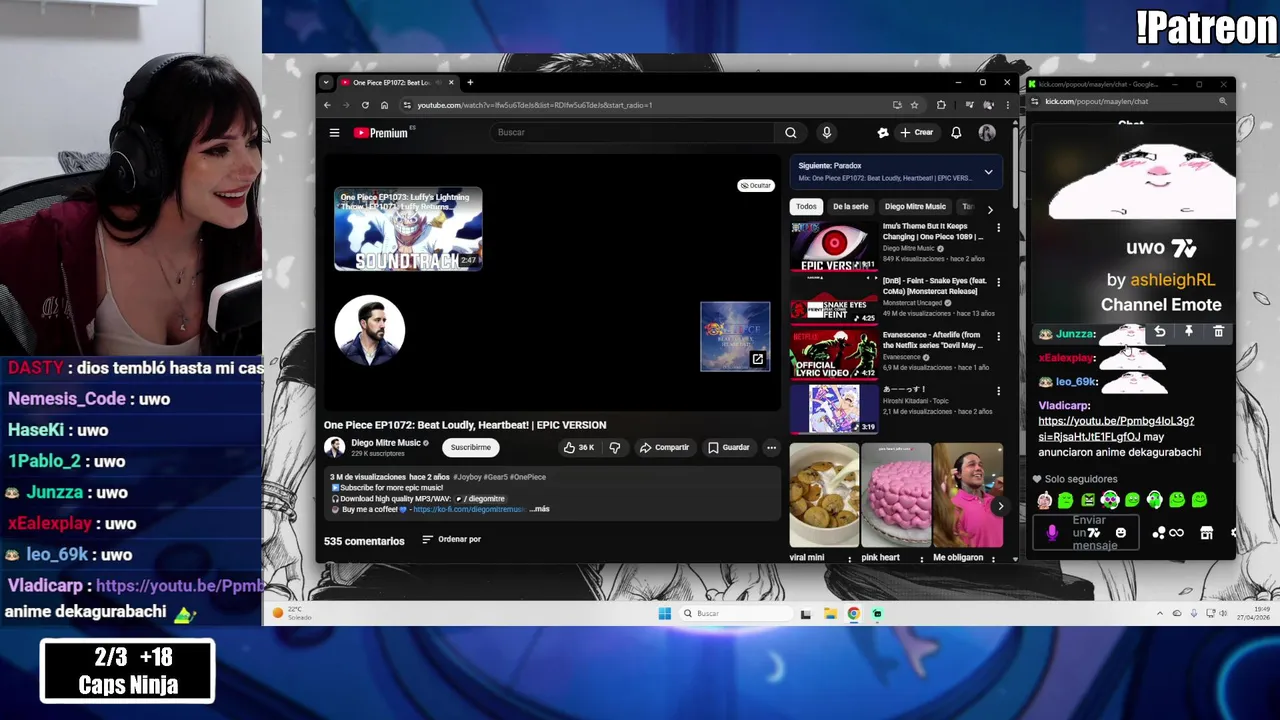
Task: Open options for Imu's Theme video
Action: [x=998, y=228]
